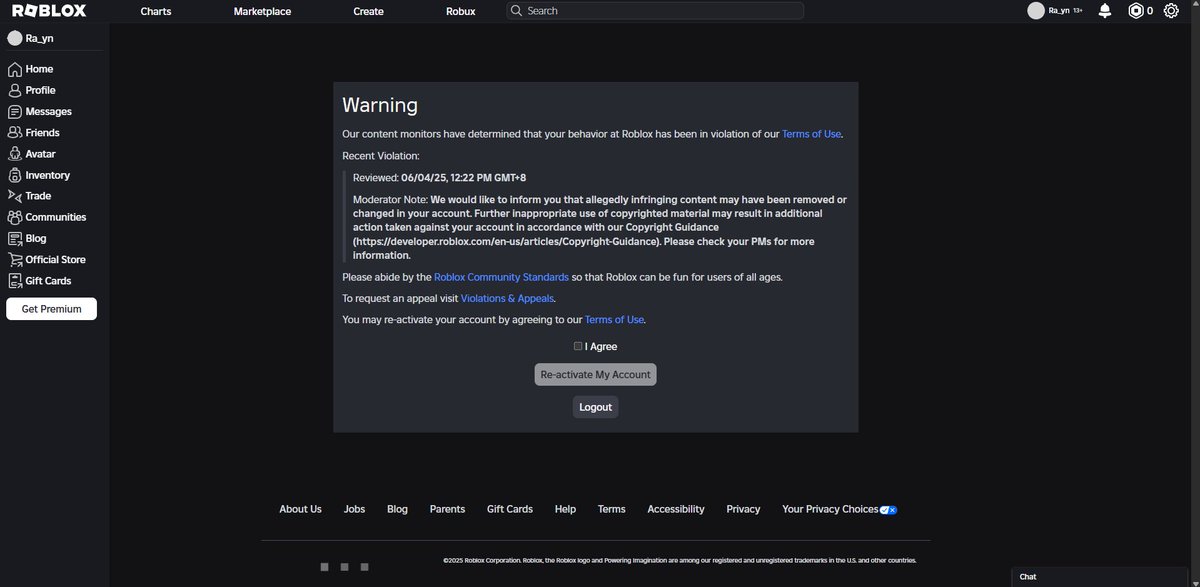Click Jobs footer link

click(354, 509)
